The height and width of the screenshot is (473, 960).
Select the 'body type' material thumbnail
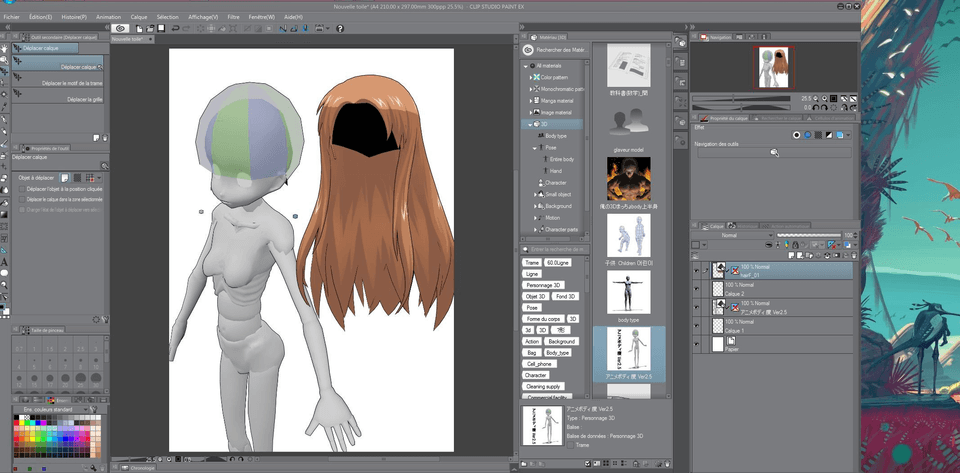[x=629, y=293]
